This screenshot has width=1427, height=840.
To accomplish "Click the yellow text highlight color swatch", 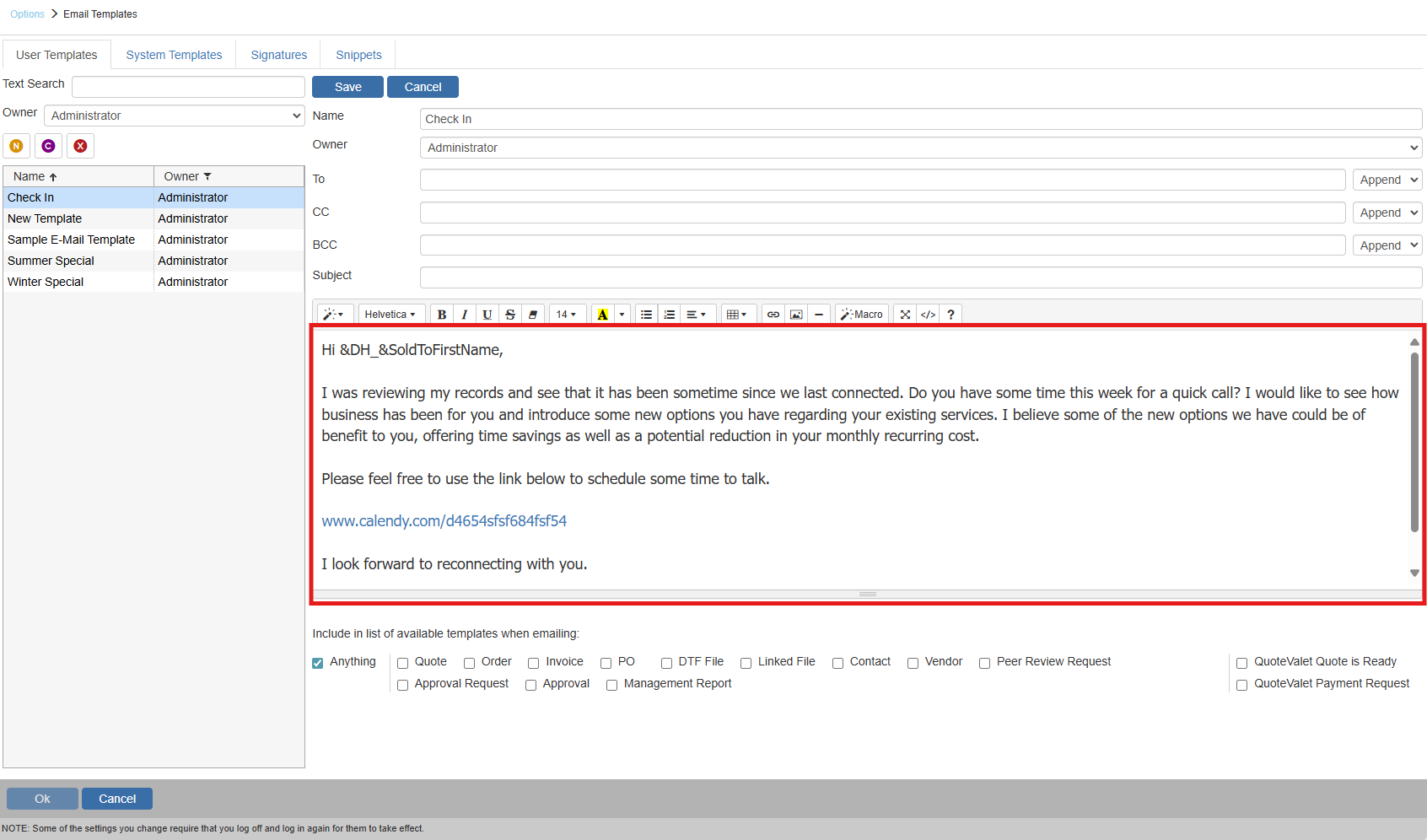I will click(x=602, y=315).
